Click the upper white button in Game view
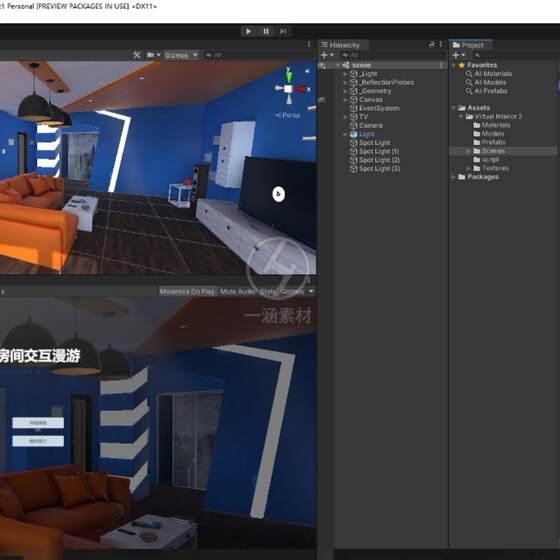 [38, 423]
